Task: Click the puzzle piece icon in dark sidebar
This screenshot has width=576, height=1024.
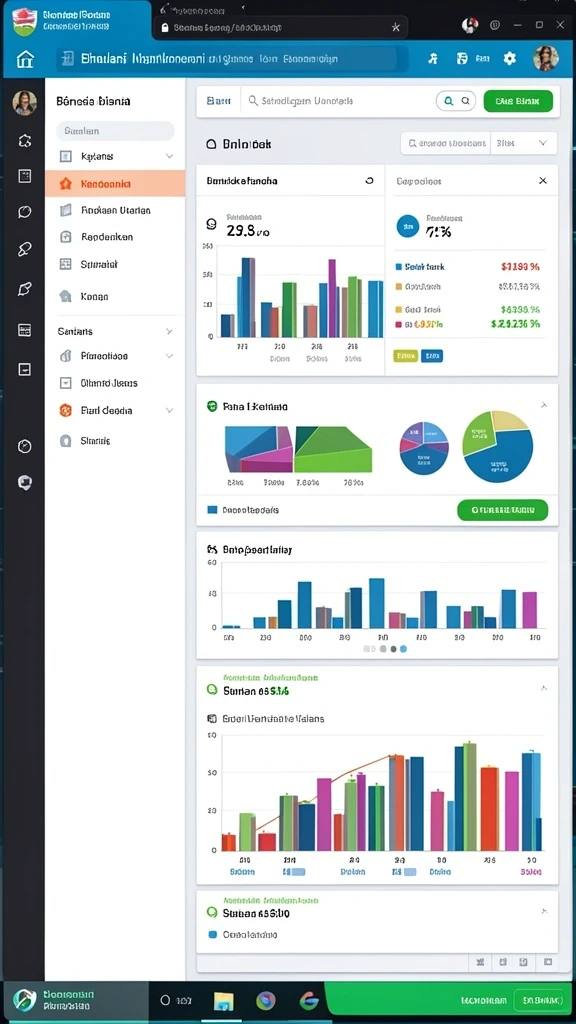Action: [25, 140]
